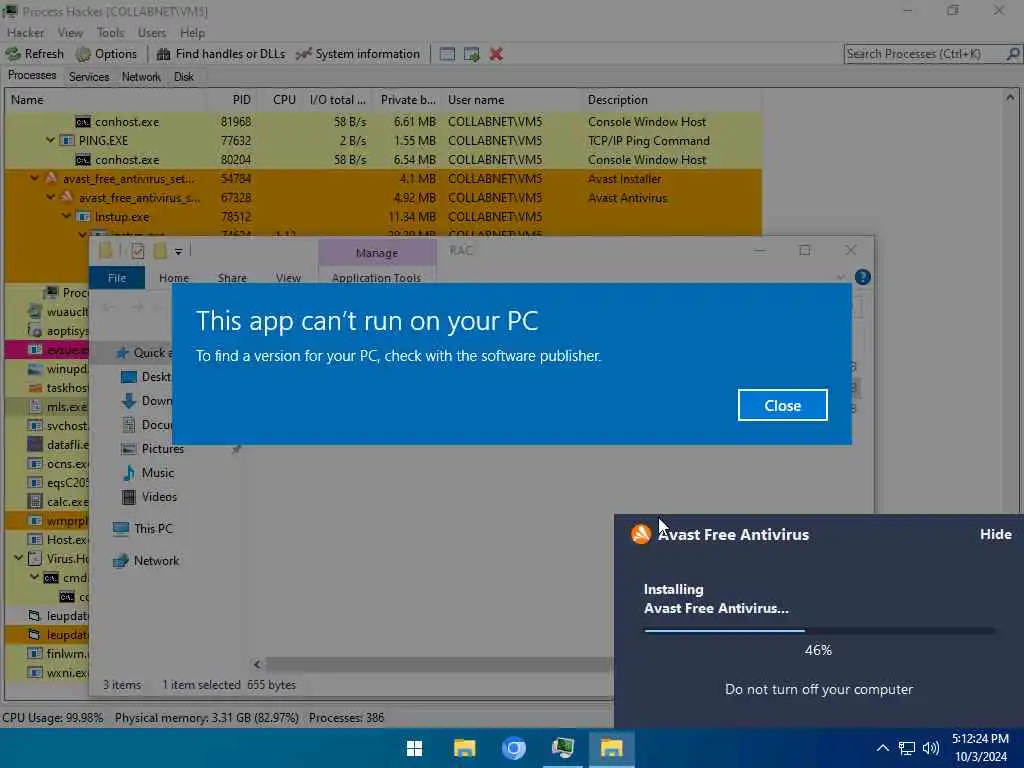Click the Properties checkmark icon in Explorer titlebar
The width and height of the screenshot is (1024, 768).
tap(138, 251)
